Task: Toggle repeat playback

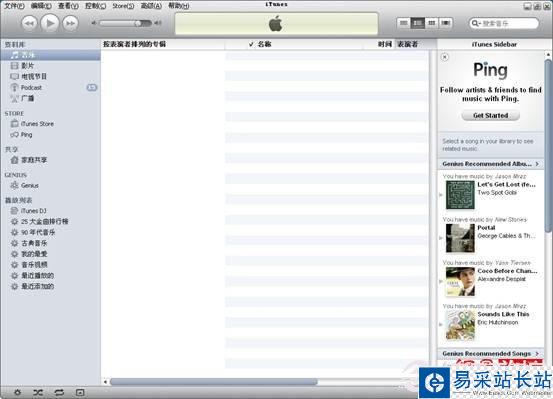Action: point(59,392)
